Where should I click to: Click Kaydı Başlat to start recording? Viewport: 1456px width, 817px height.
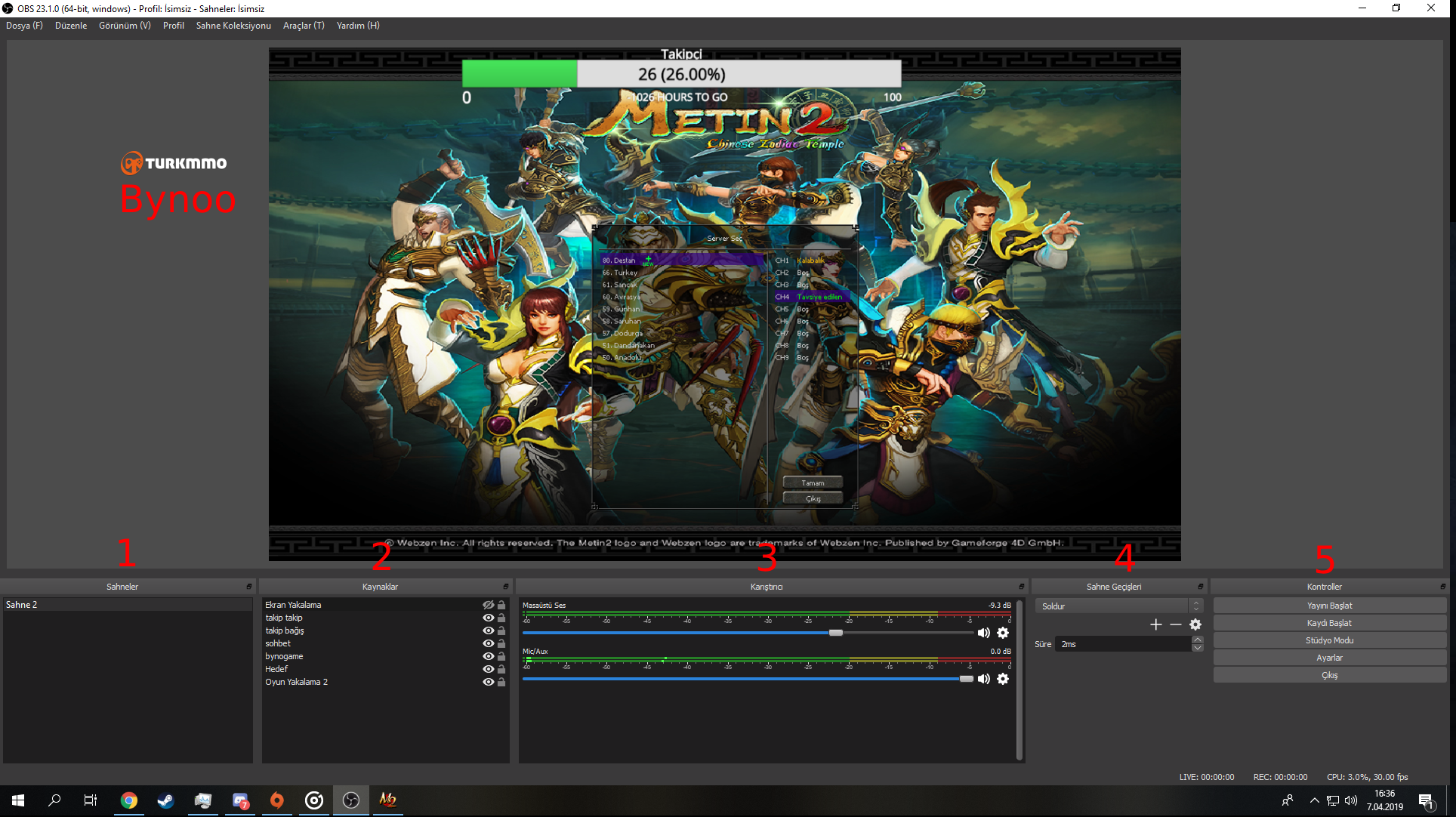tap(1329, 623)
